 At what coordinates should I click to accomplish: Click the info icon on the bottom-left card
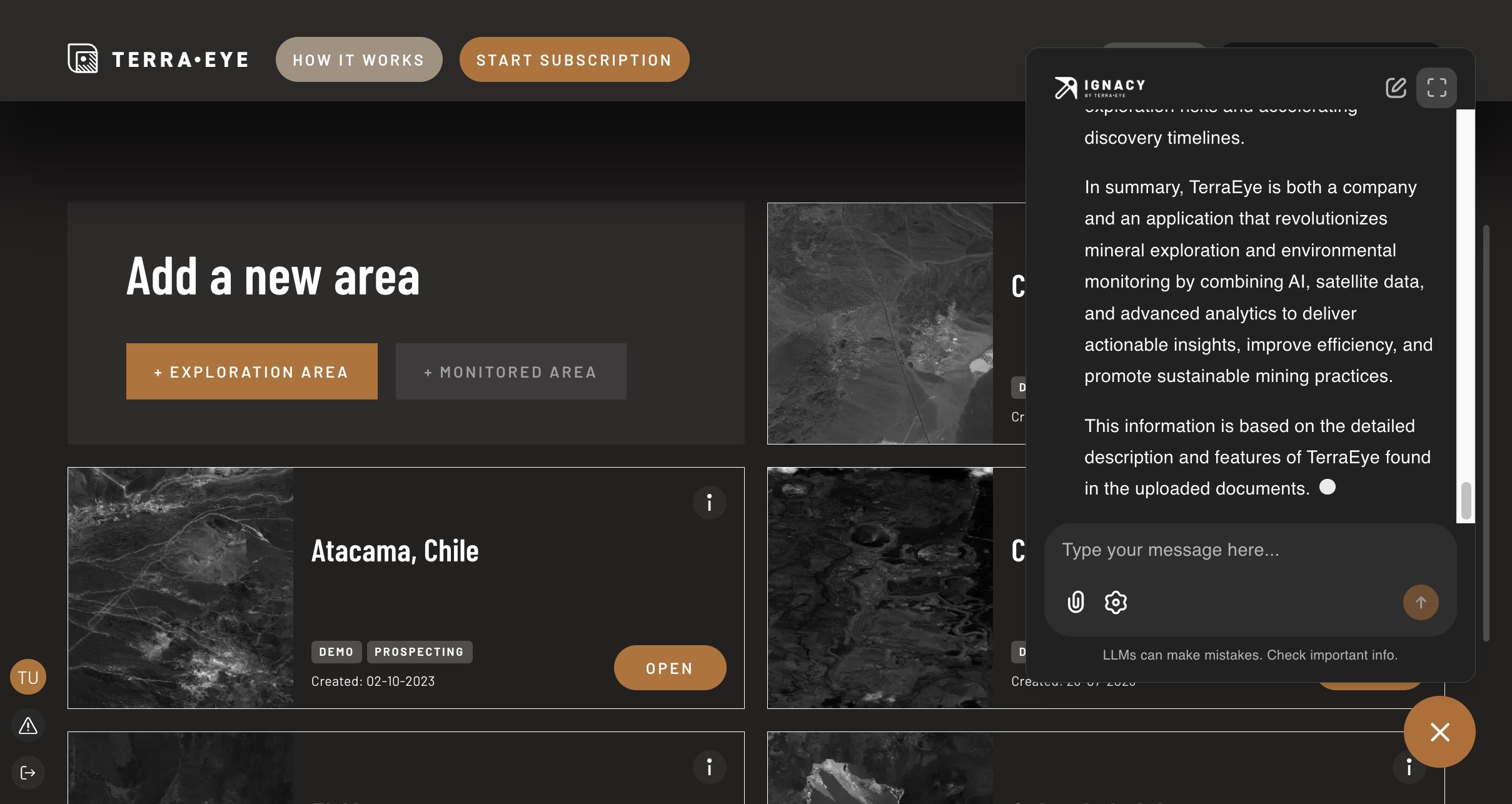(709, 767)
